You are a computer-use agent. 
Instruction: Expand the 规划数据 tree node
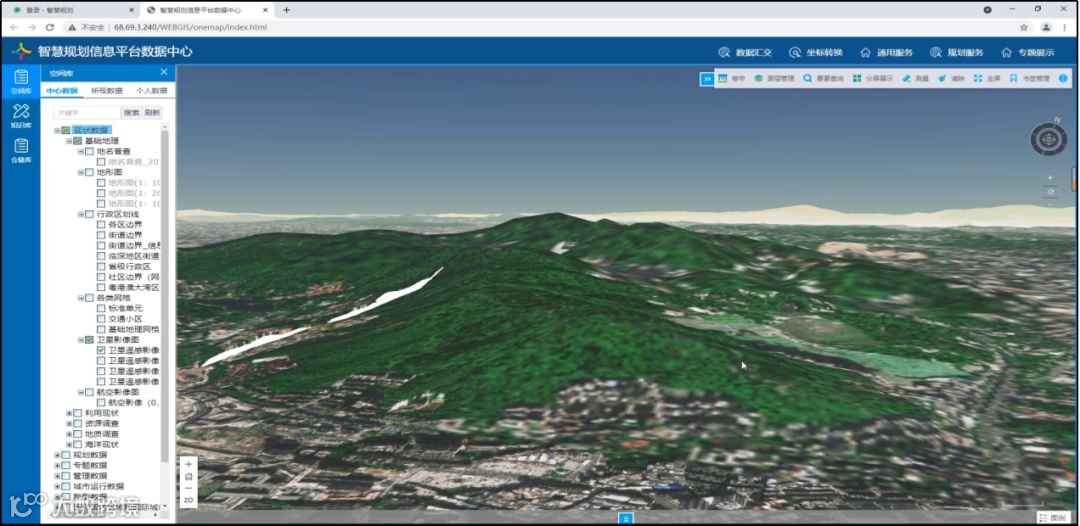point(57,455)
